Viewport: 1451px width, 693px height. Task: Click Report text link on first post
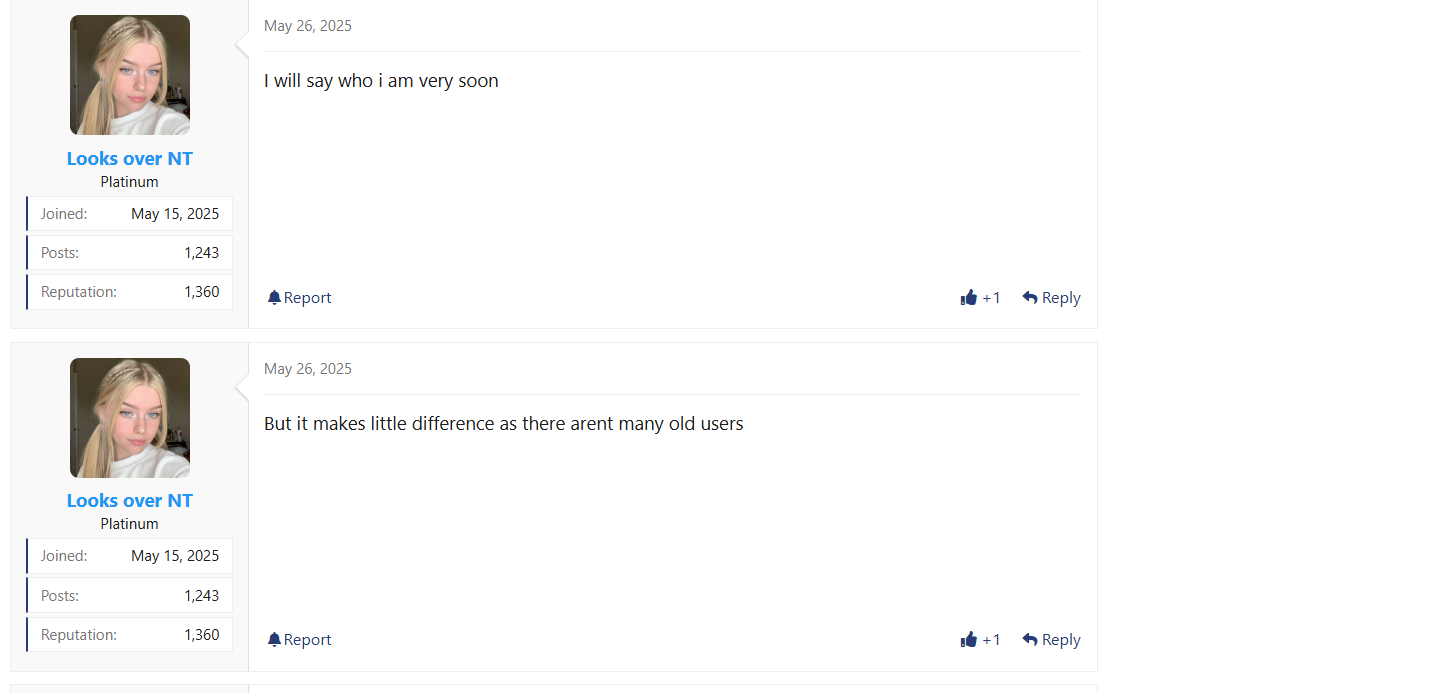pos(307,298)
